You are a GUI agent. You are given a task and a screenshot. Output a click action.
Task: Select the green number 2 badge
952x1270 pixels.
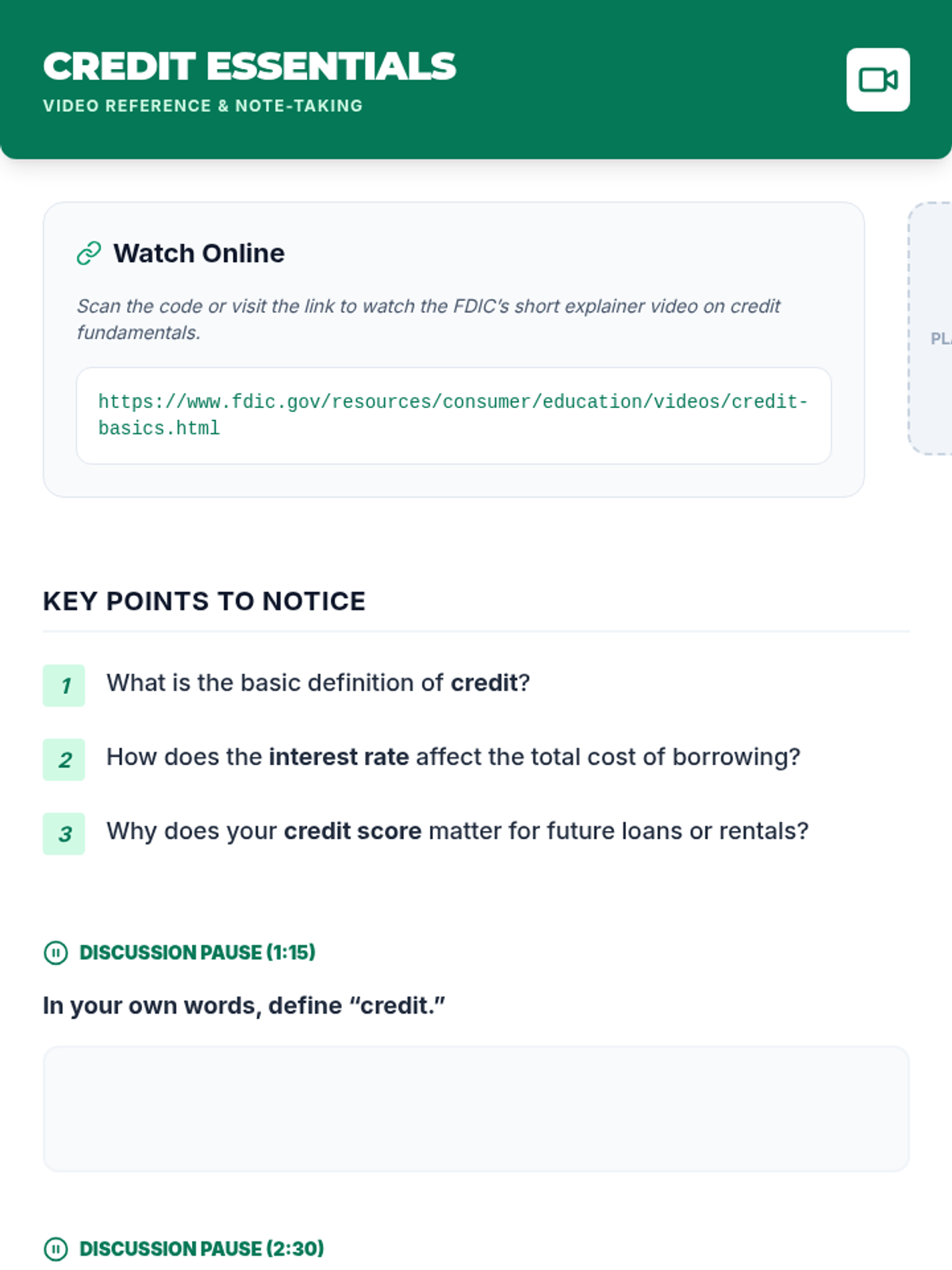[64, 760]
